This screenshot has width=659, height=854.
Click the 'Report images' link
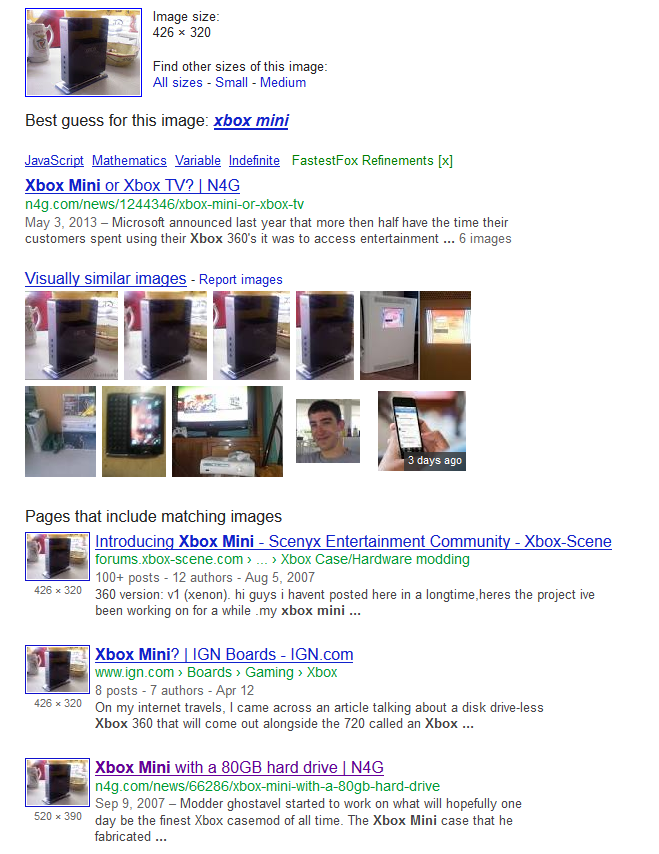241,279
